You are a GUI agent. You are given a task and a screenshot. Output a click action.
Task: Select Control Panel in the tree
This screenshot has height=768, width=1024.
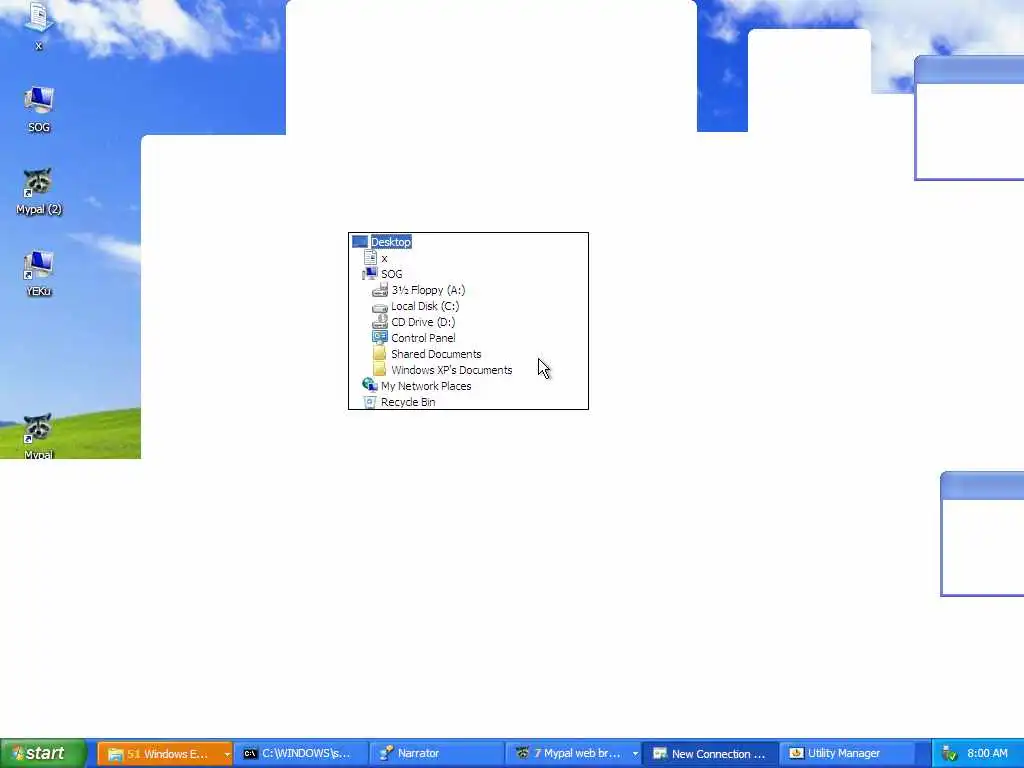tap(423, 338)
